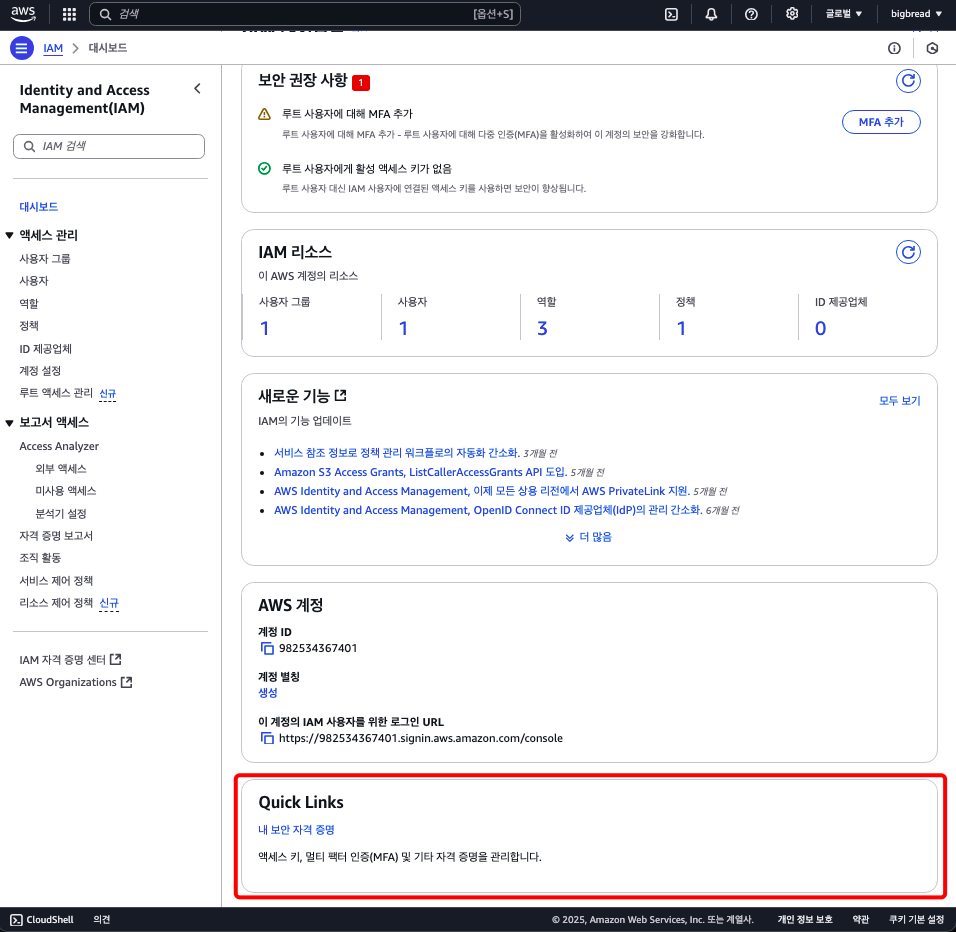Copy the IAM sign-in URL
Screen dimensions: 956x932
coord(267,738)
